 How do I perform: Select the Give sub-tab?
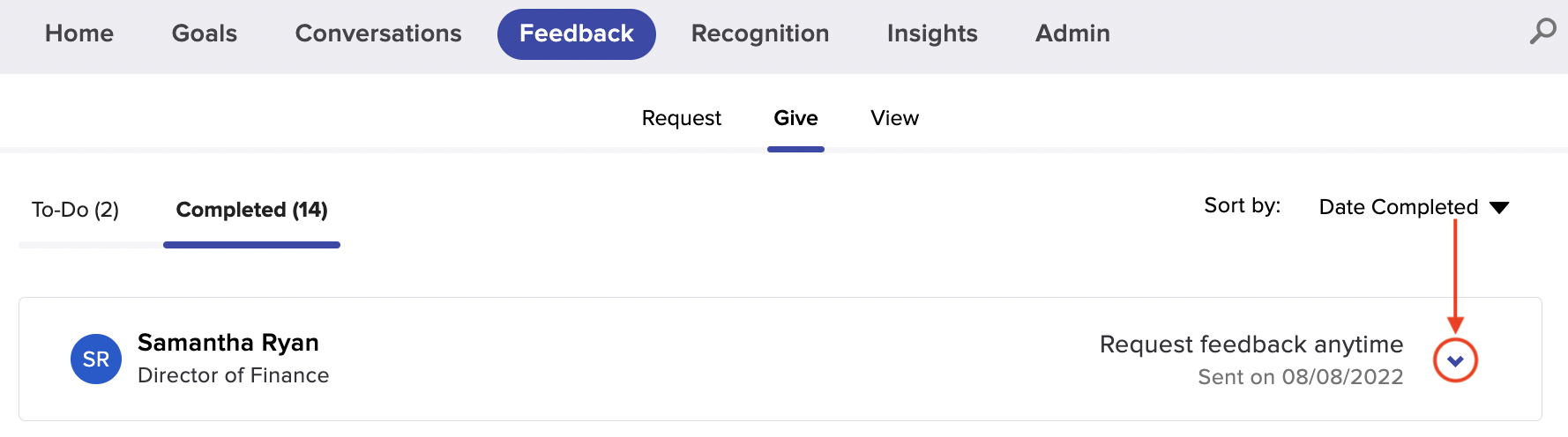tap(795, 118)
